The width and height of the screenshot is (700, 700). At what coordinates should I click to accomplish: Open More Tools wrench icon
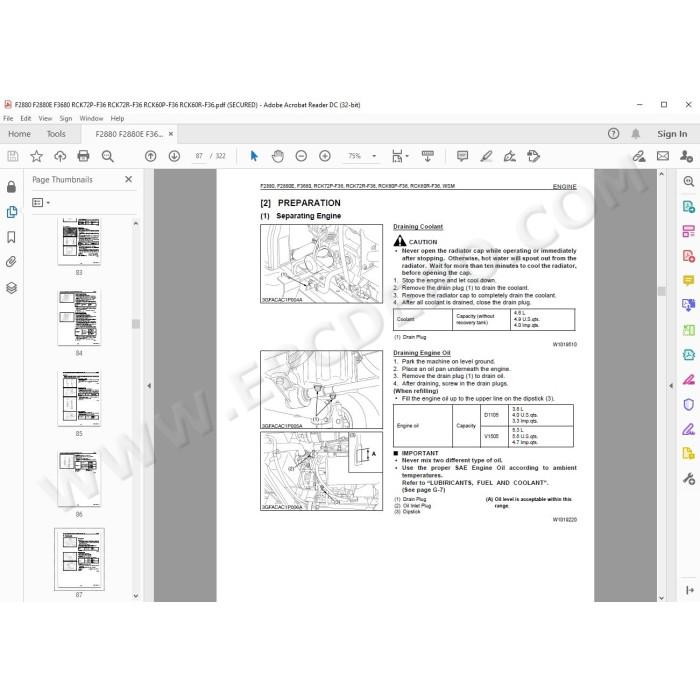point(688,479)
